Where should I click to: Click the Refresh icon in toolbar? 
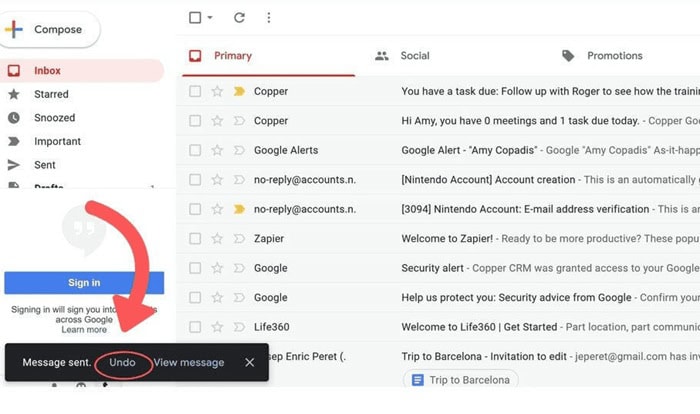click(239, 18)
